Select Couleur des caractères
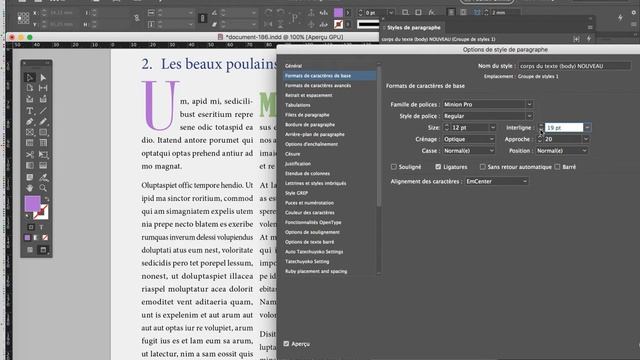 click(x=310, y=213)
